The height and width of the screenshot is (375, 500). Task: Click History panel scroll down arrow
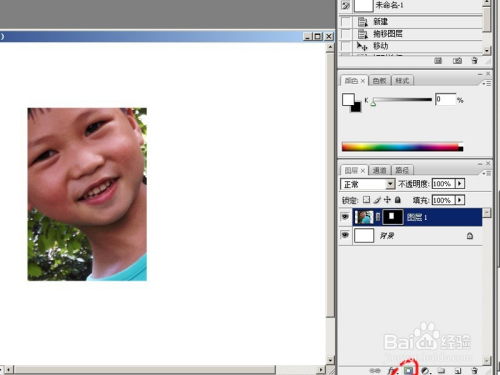click(x=487, y=50)
